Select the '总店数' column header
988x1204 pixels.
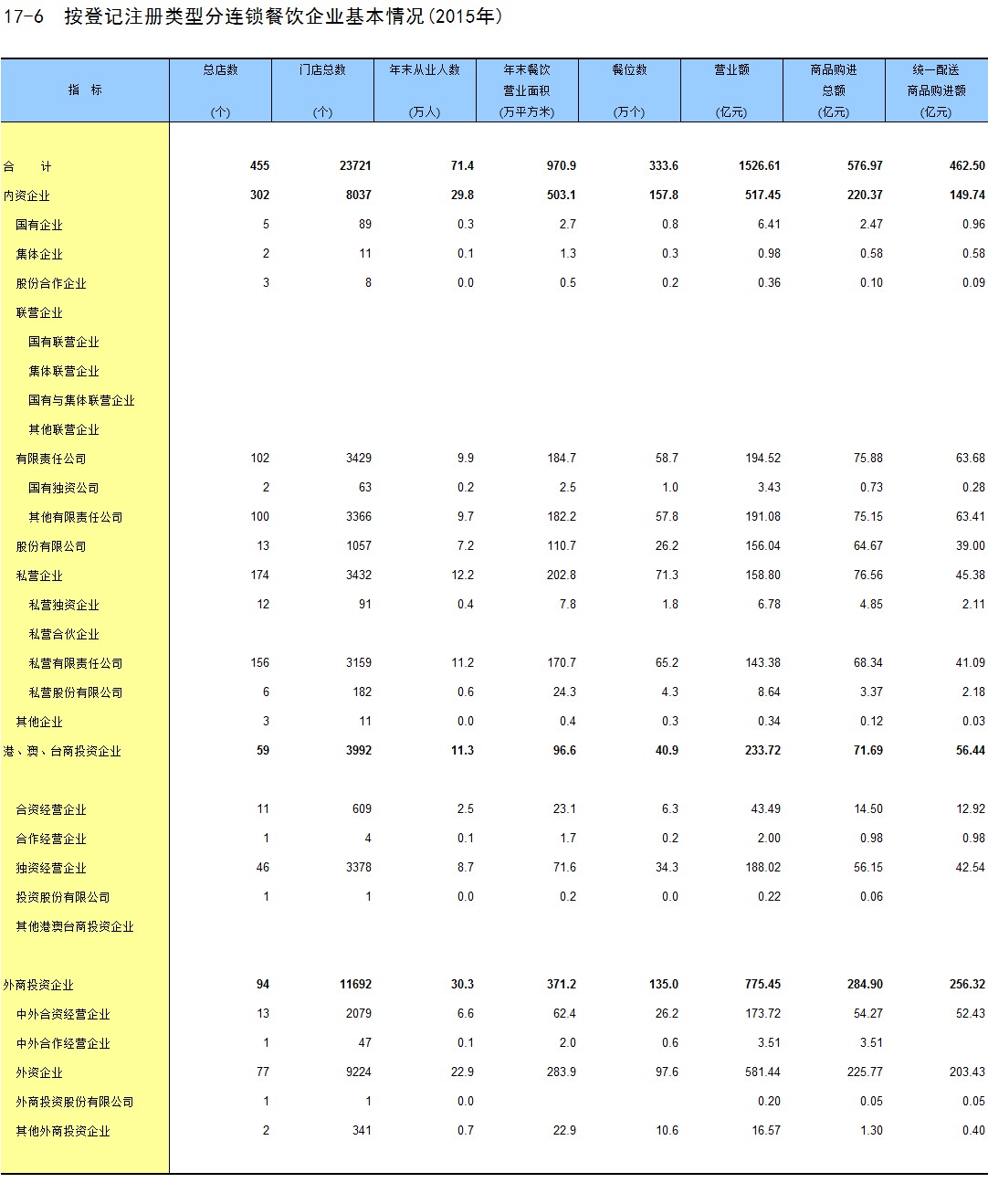pyautogui.click(x=220, y=90)
